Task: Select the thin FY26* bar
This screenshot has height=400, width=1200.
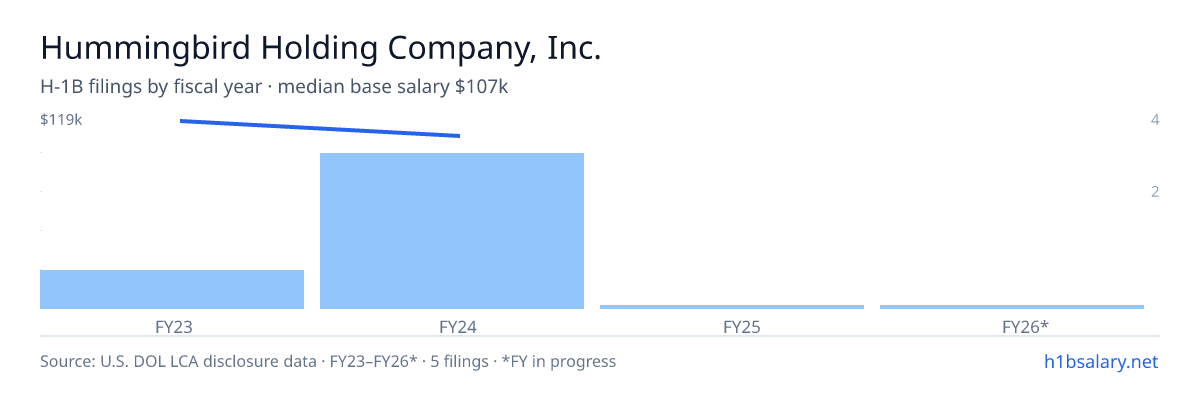Action: point(1012,306)
